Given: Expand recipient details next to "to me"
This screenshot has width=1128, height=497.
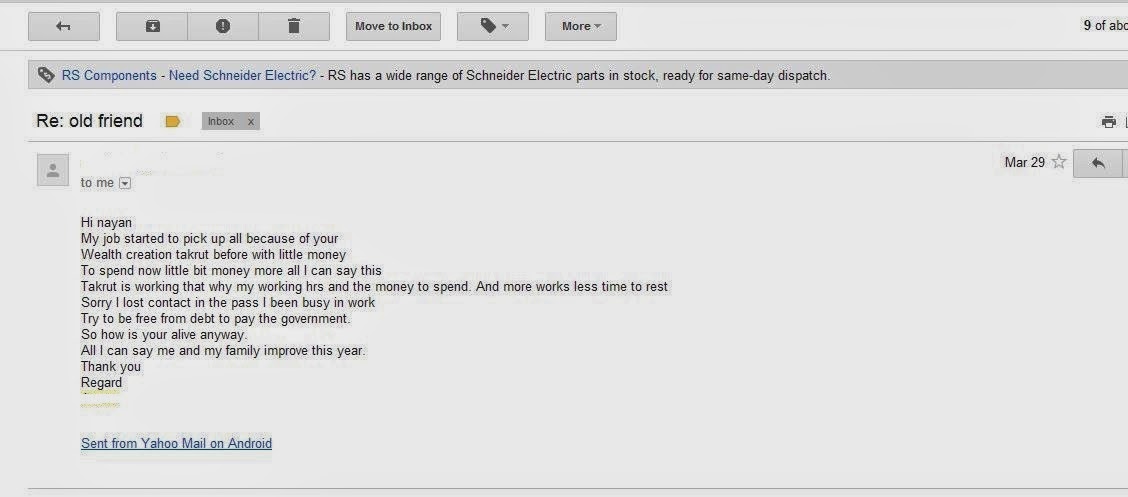Looking at the screenshot, I should pos(125,183).
